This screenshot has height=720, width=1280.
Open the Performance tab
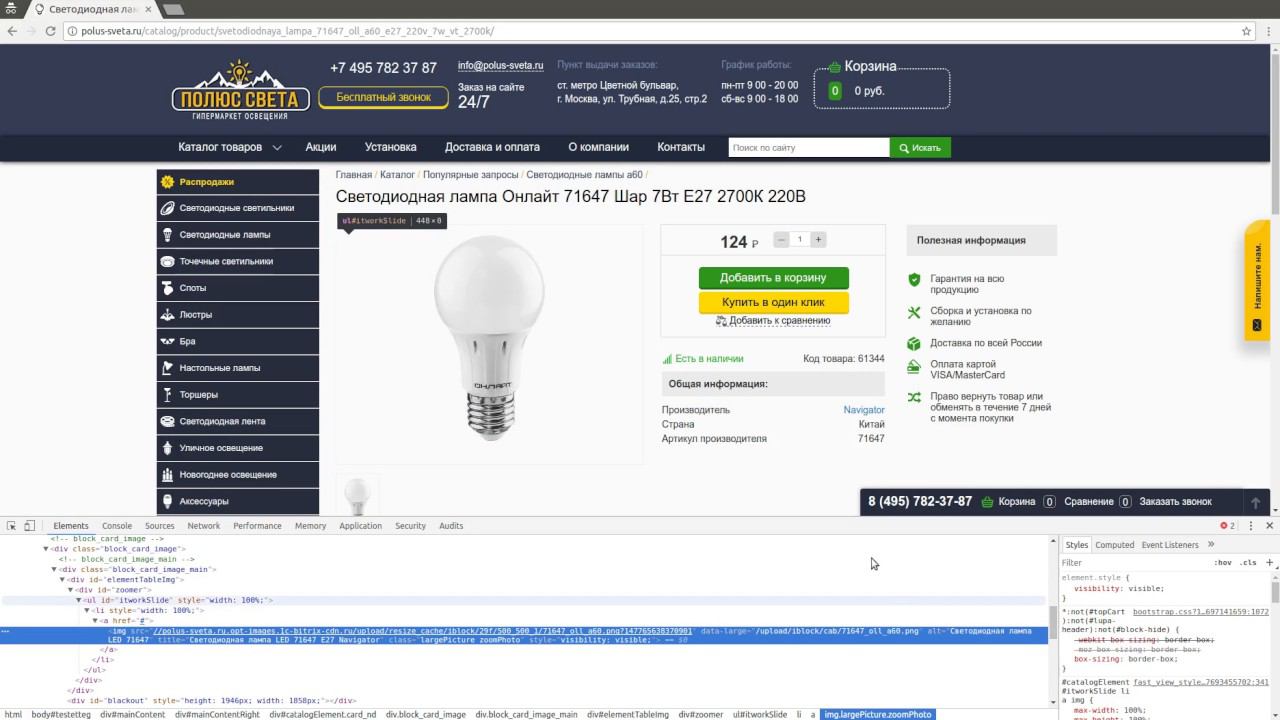(258, 526)
